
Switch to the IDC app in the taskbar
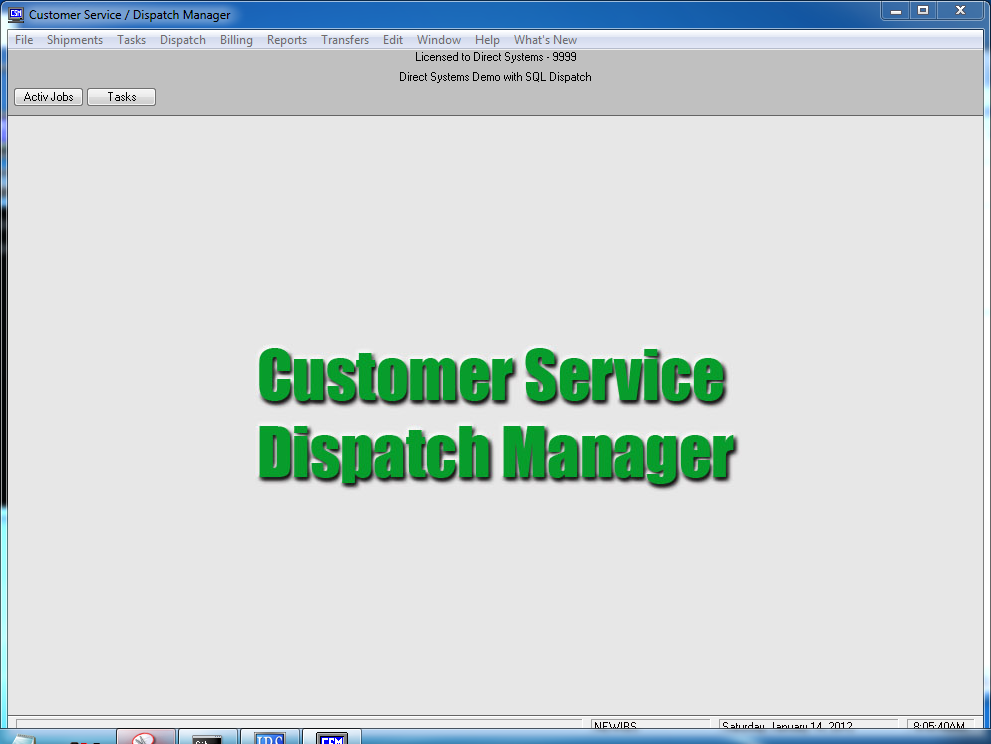pyautogui.click(x=270, y=738)
